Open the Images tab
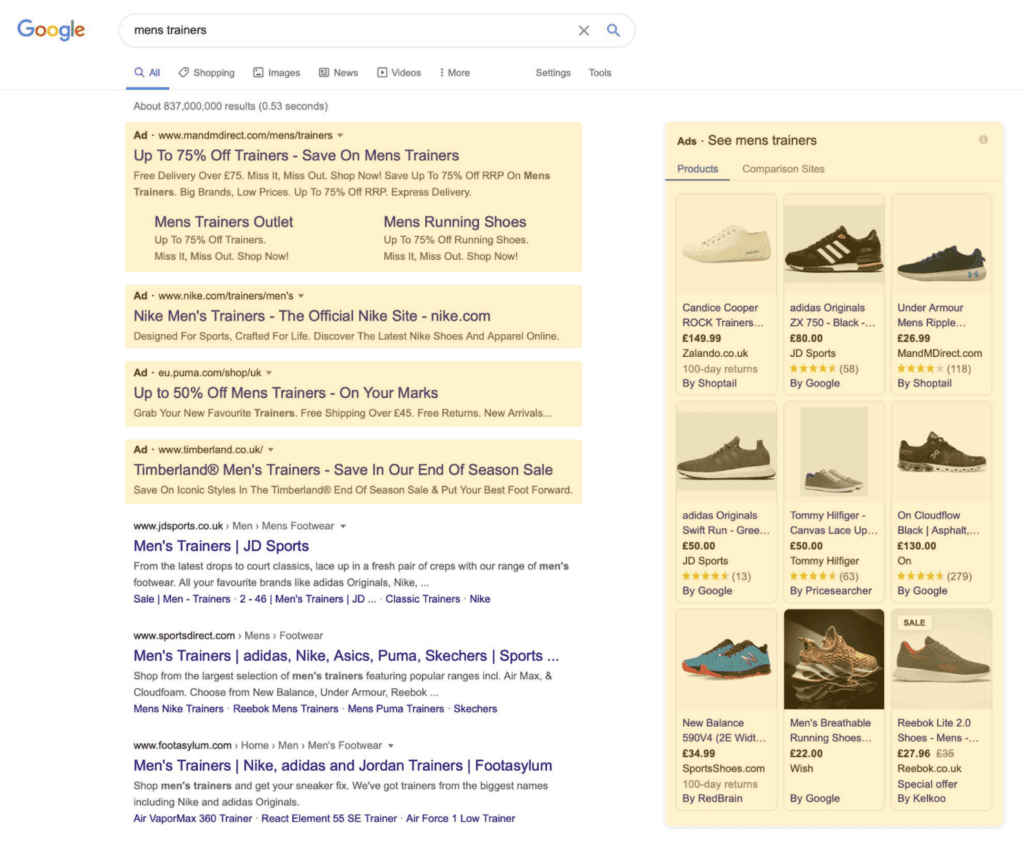Viewport: 1024px width, 868px height. click(277, 72)
